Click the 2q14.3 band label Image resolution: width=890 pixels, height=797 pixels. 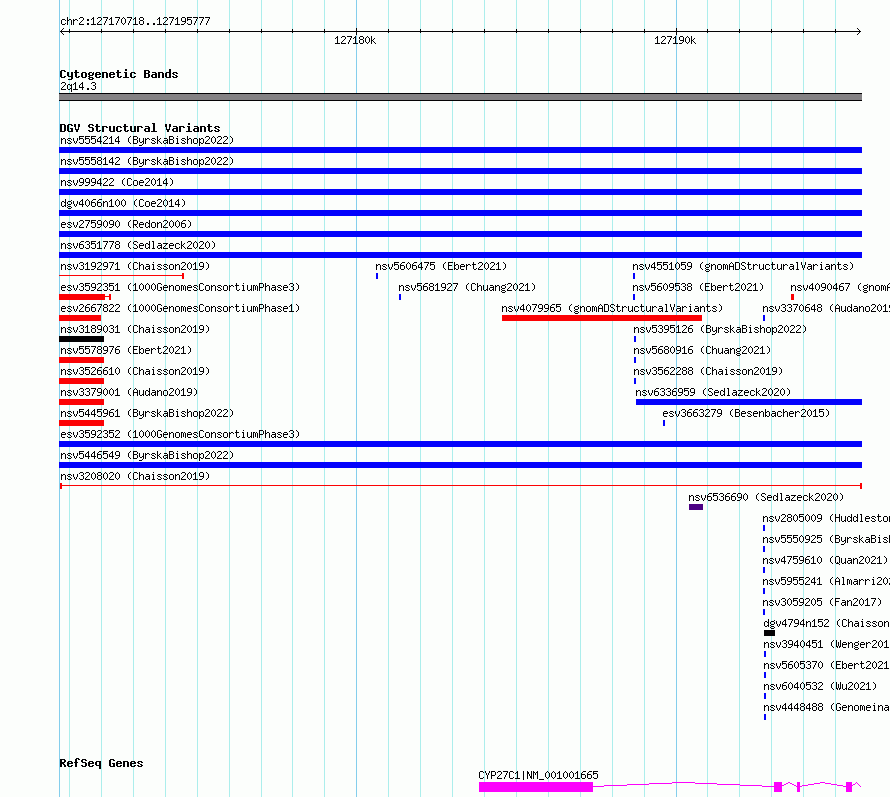pyautogui.click(x=78, y=86)
